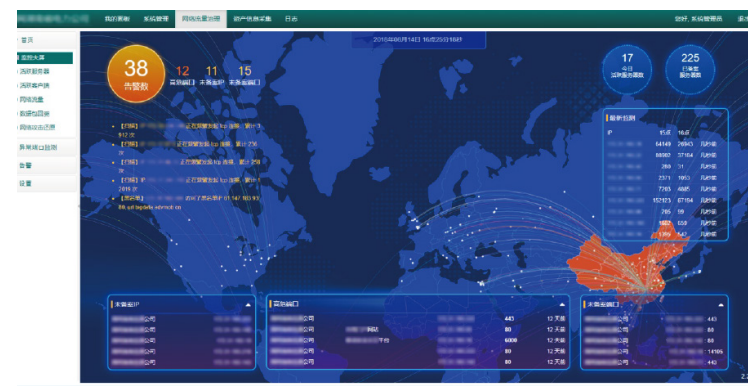Switch to 网络流量治理 tab
The width and height of the screenshot is (755, 386).
click(x=201, y=19)
